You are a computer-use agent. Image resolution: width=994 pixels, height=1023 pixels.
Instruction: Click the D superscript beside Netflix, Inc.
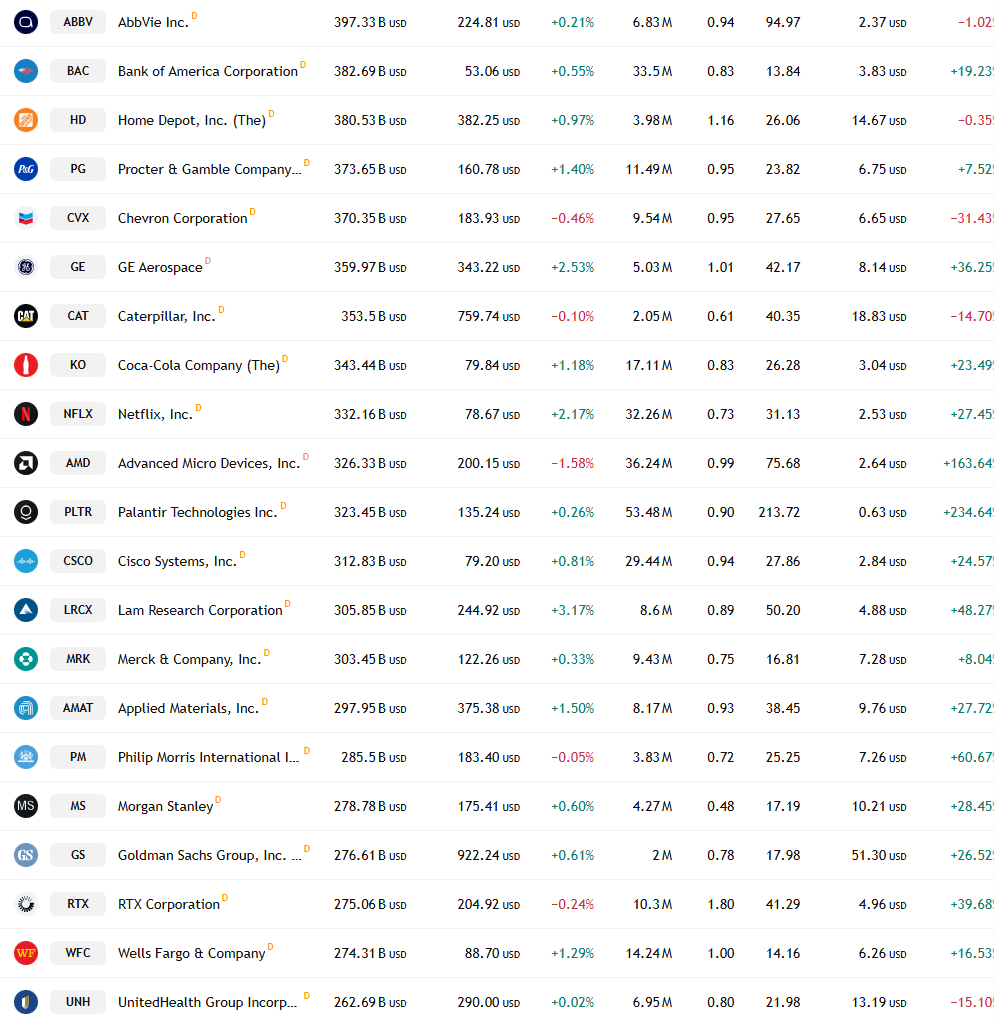tap(198, 407)
